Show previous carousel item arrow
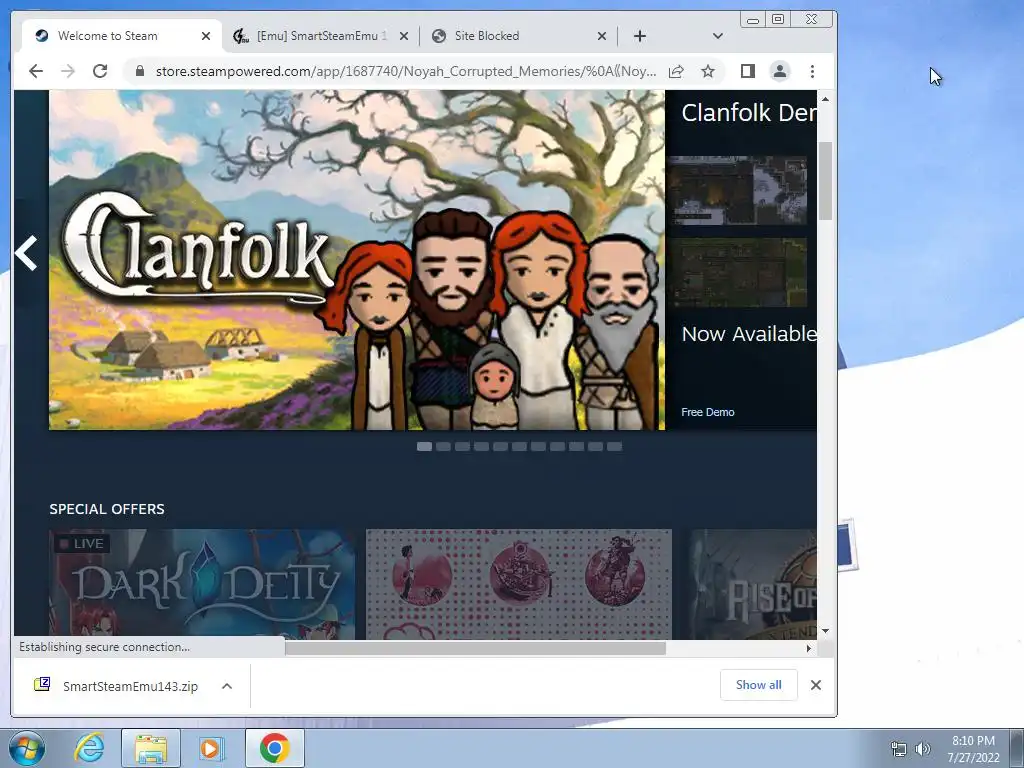This screenshot has width=1024, height=768. 26,253
